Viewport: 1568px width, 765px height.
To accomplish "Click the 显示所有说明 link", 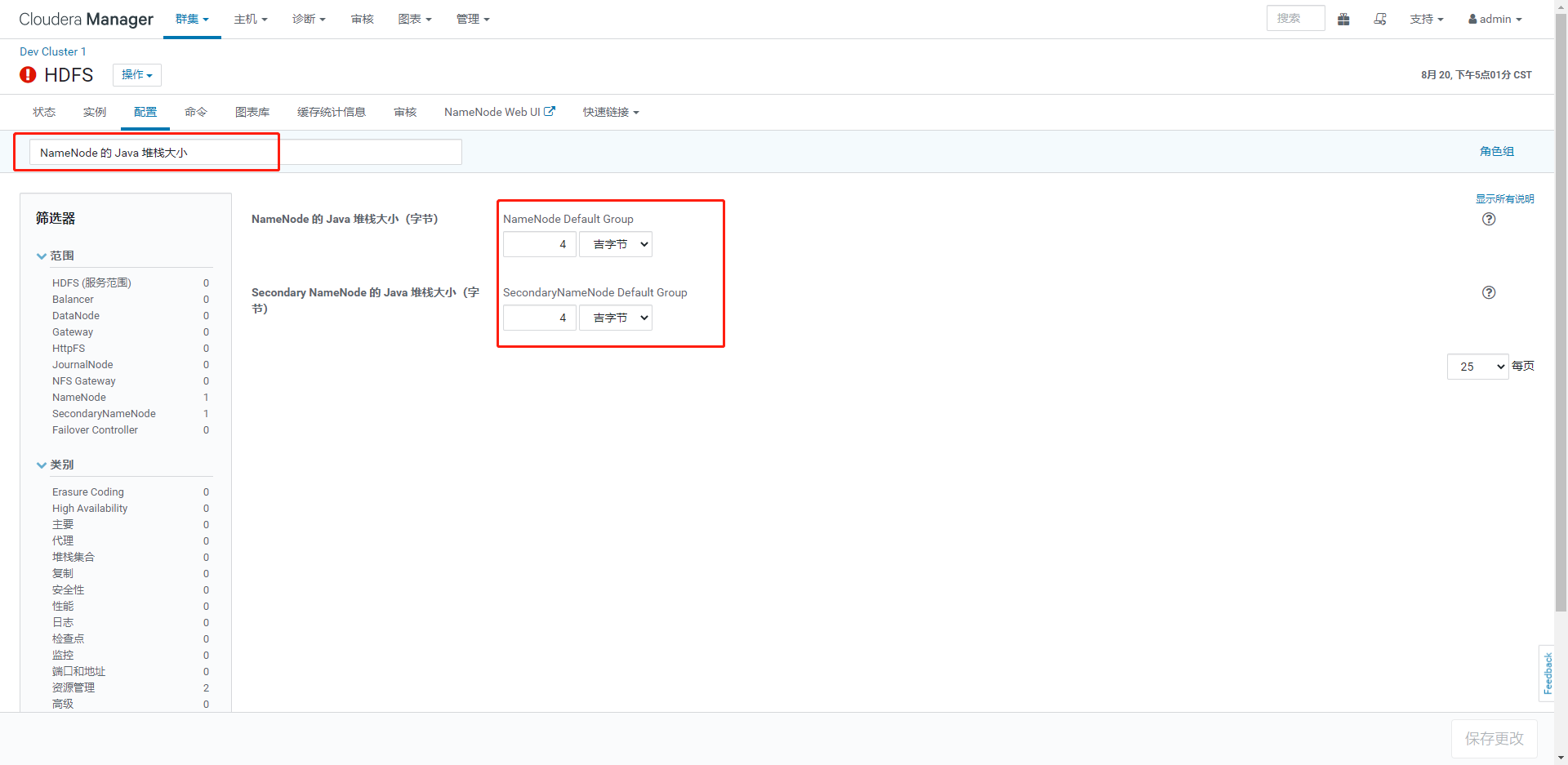I will 1504,198.
